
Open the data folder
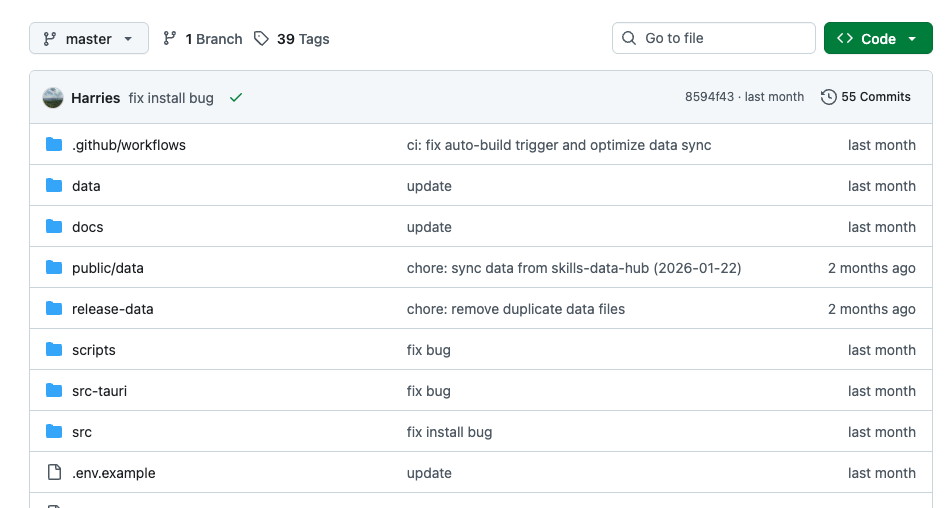click(86, 186)
